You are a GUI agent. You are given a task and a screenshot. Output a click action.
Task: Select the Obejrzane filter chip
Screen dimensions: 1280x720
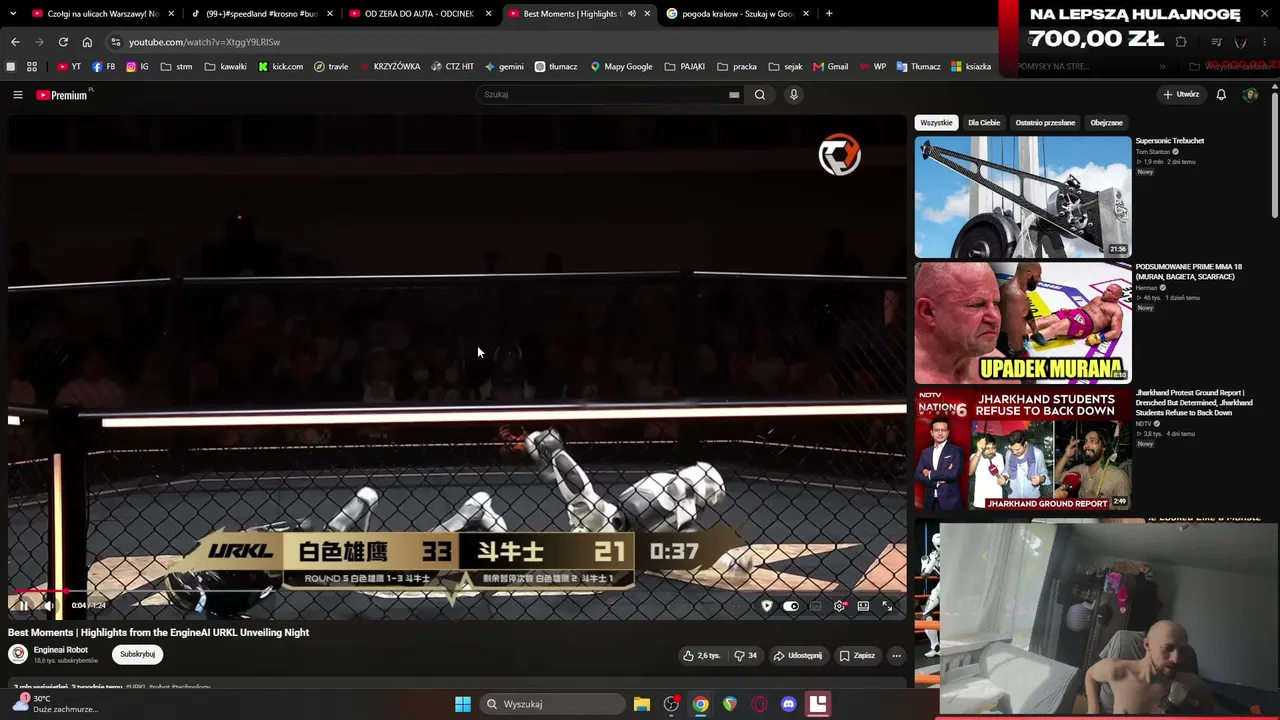pyautogui.click(x=1106, y=123)
